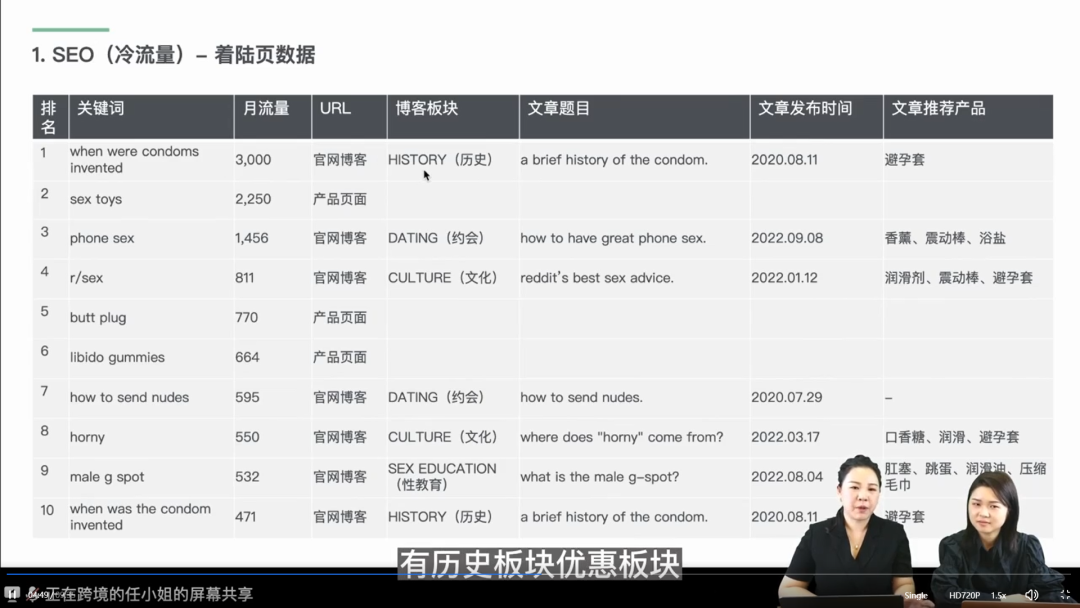Pause the video playback
This screenshot has height=608, width=1080.
12,594
